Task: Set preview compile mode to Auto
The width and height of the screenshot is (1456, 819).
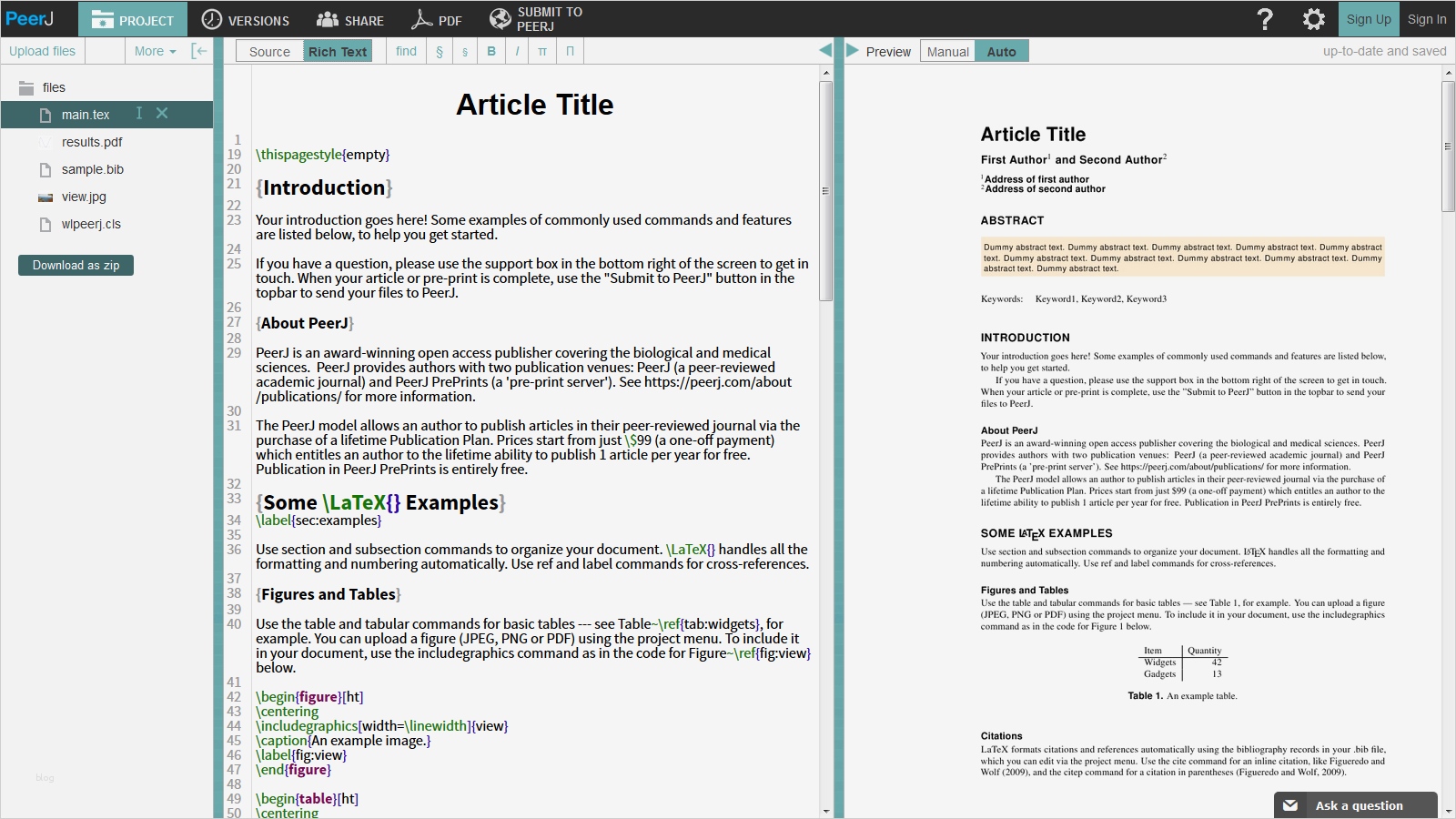Action: [1002, 52]
